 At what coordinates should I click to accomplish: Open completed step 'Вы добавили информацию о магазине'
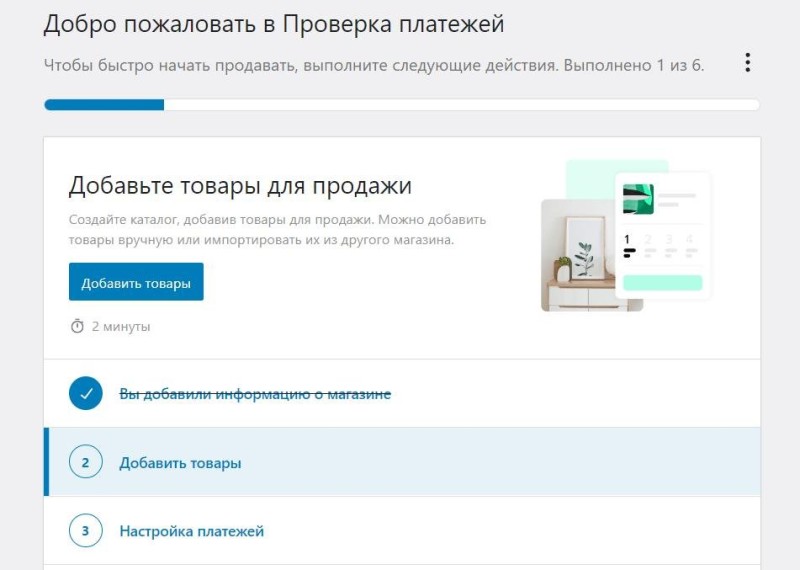[255, 394]
